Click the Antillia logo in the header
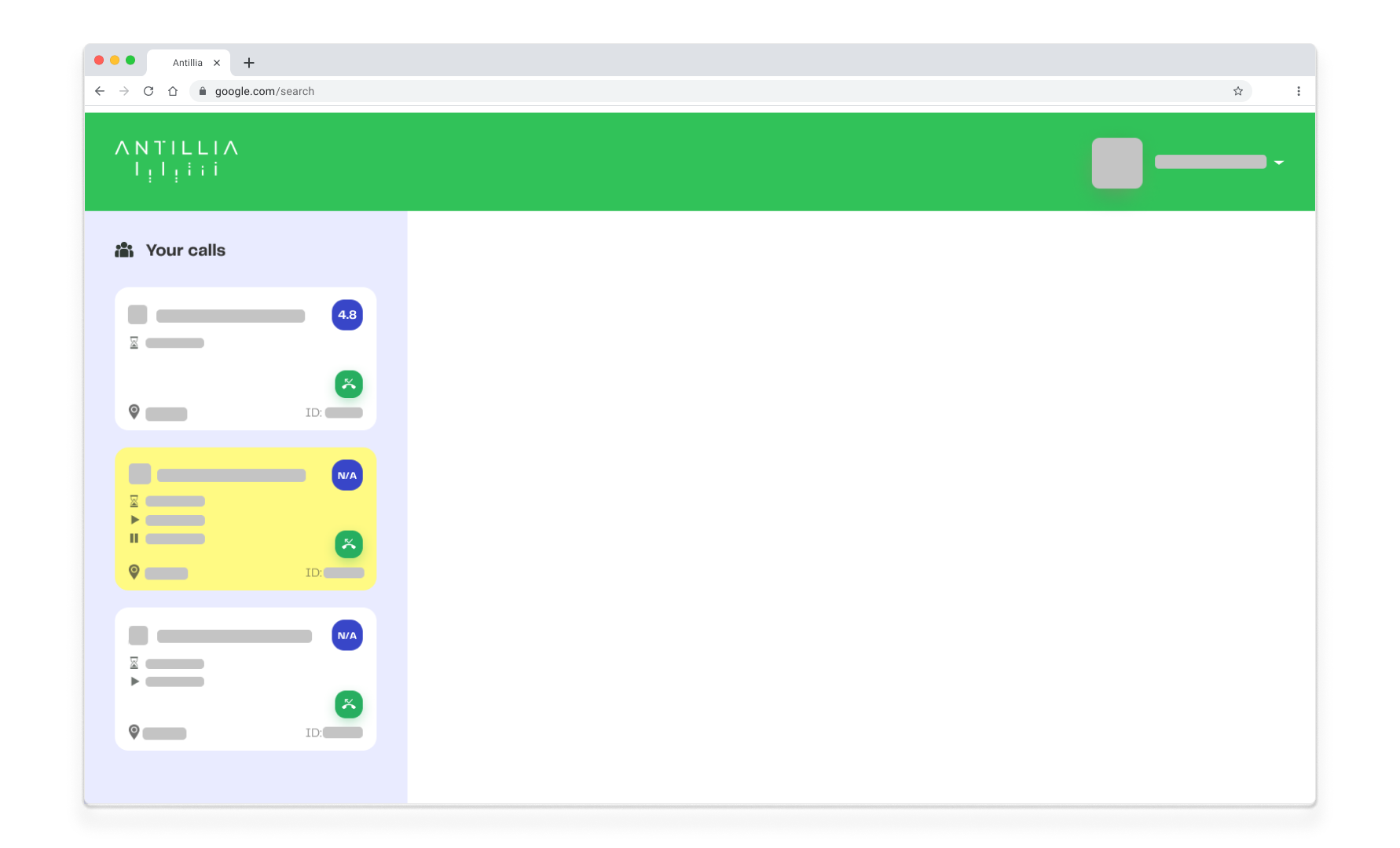The image size is (1400, 848). [x=177, y=161]
